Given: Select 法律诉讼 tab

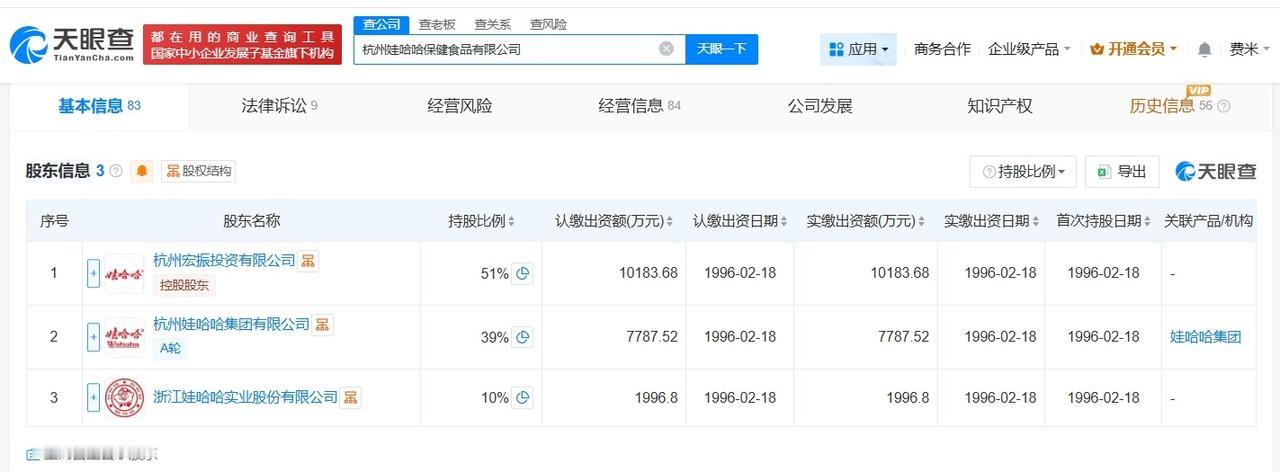Looking at the screenshot, I should tap(279, 106).
